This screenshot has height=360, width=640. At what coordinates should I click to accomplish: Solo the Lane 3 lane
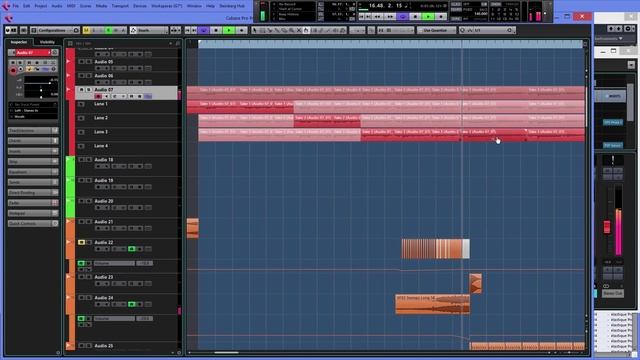click(81, 132)
